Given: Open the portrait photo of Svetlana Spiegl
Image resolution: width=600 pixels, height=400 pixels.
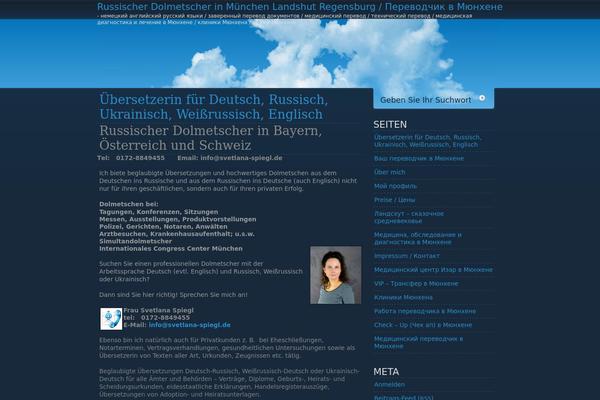Looking at the screenshot, I should pos(336,275).
